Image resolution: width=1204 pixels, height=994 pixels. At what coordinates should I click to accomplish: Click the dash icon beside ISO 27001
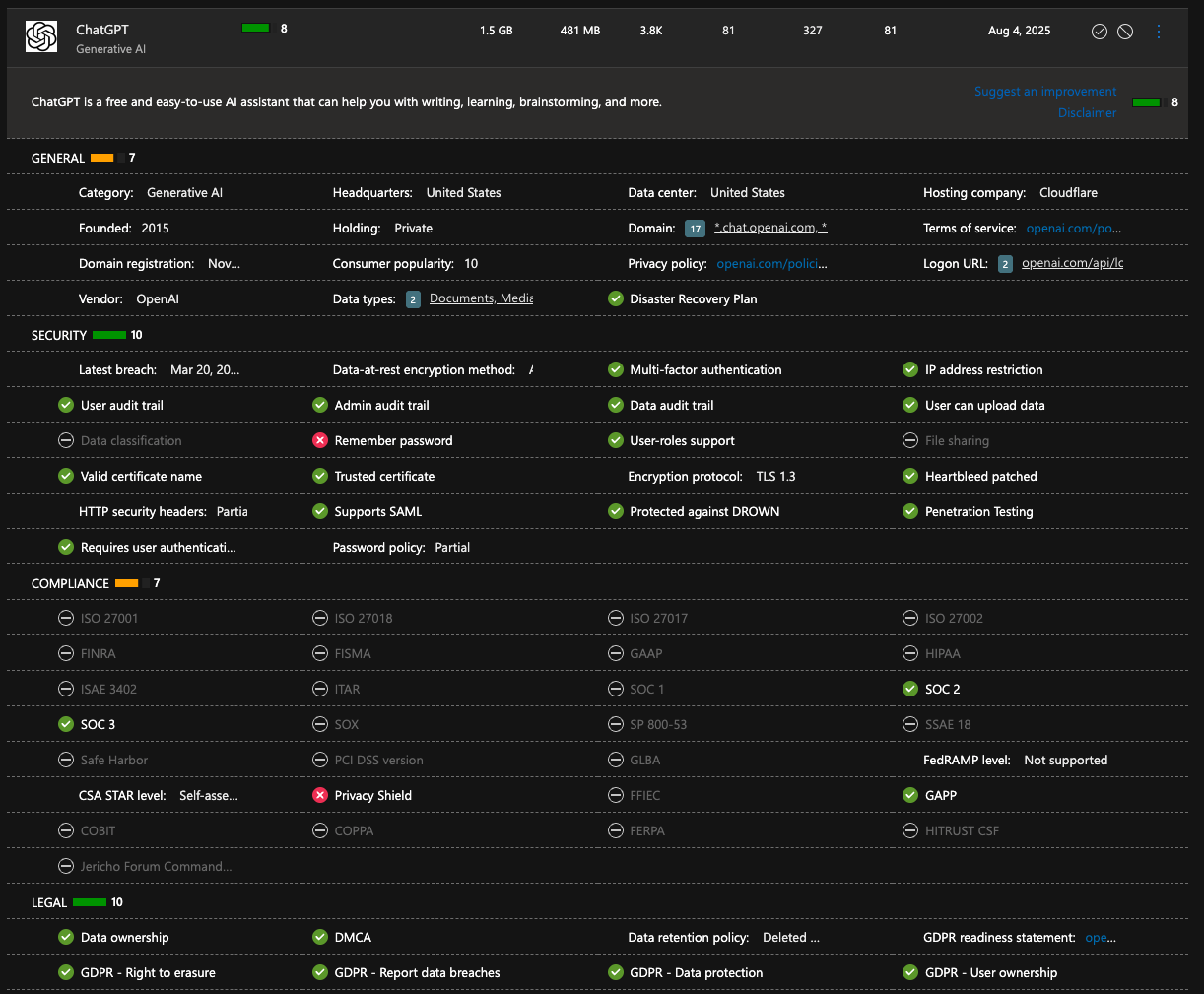coord(66,619)
